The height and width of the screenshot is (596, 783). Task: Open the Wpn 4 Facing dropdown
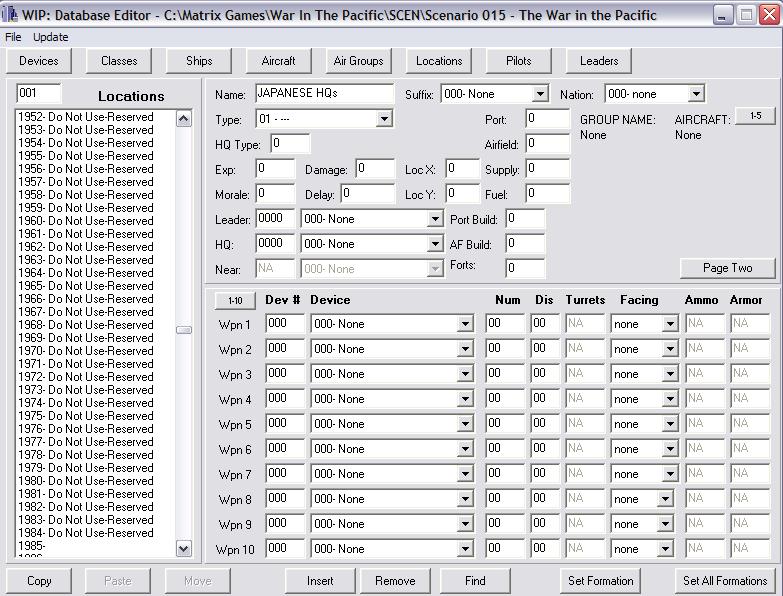(x=670, y=399)
